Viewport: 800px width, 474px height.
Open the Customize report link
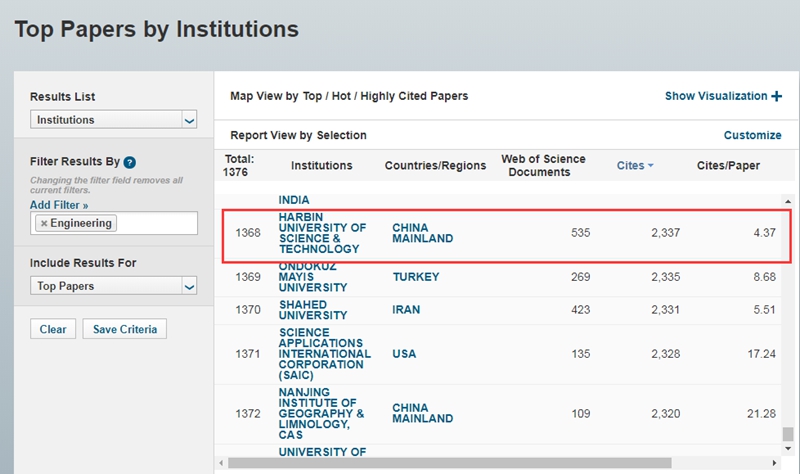pos(752,135)
